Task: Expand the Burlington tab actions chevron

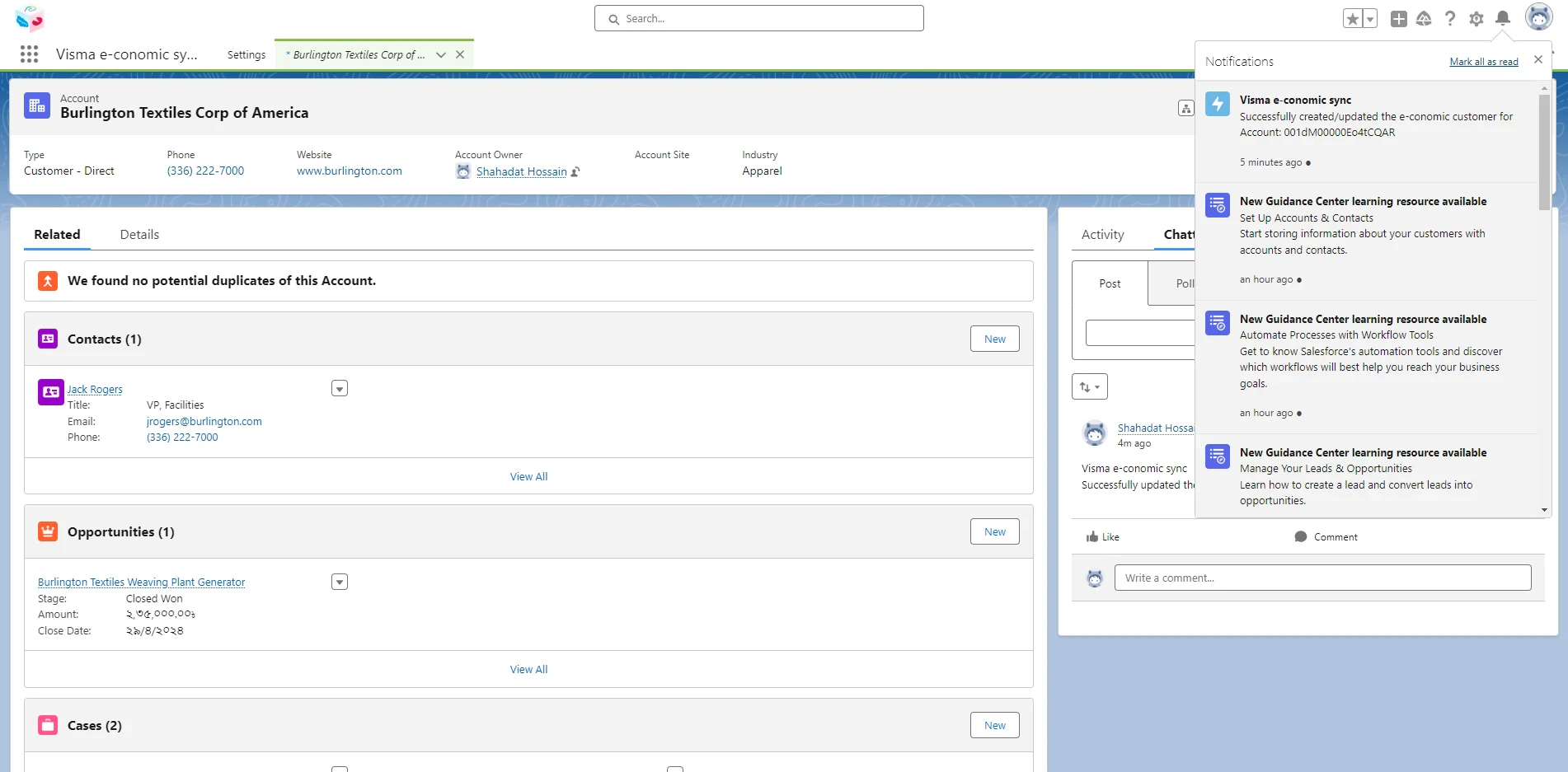Action: pos(441,54)
